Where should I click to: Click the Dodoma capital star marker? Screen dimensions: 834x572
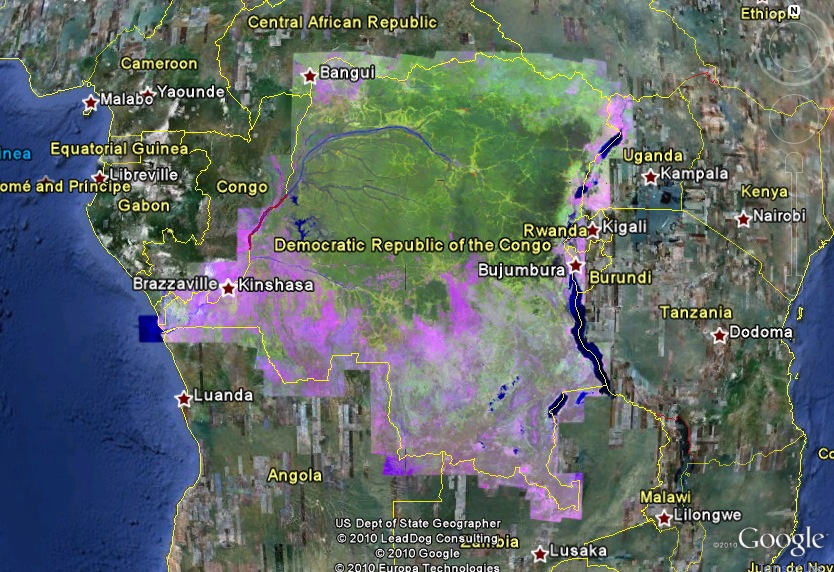pyautogui.click(x=719, y=335)
